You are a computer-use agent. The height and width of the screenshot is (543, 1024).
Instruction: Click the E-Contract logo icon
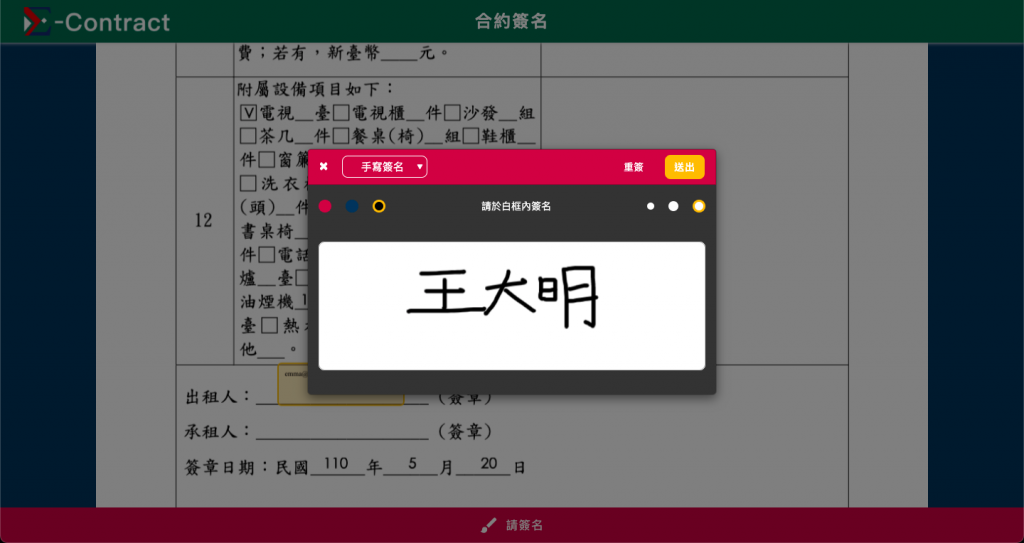[x=37, y=22]
